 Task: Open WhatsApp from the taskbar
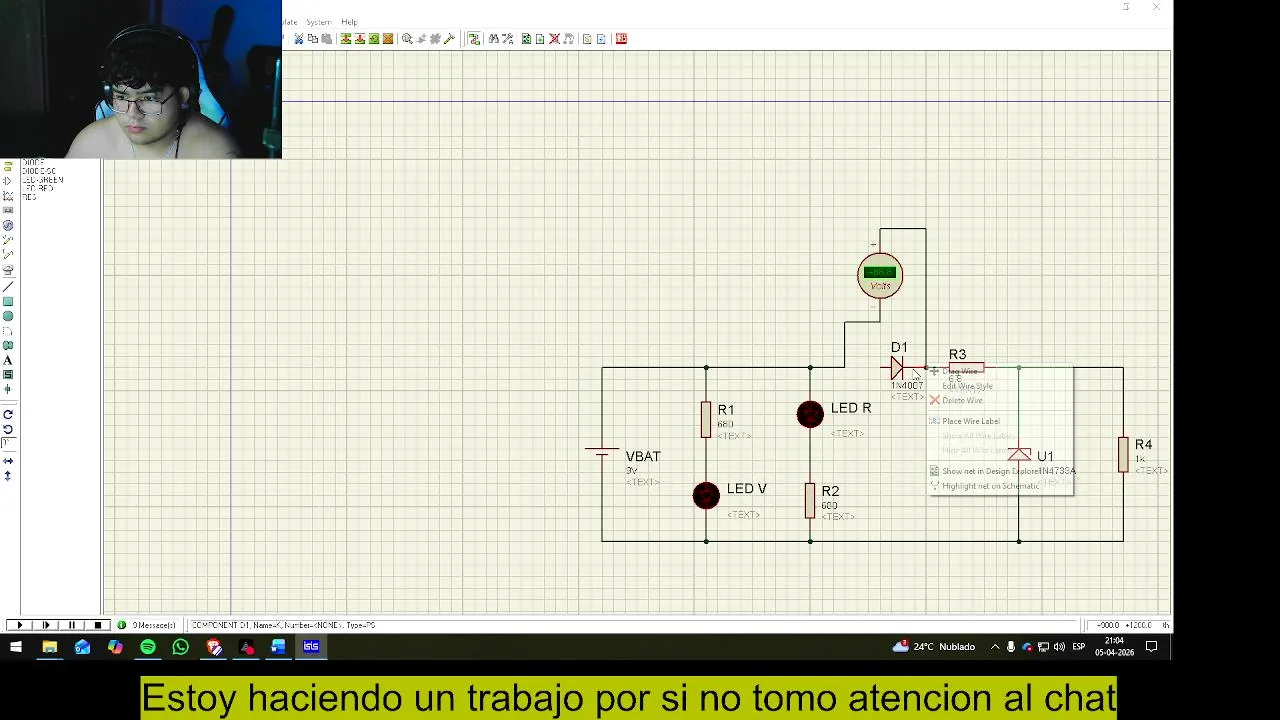click(181, 647)
